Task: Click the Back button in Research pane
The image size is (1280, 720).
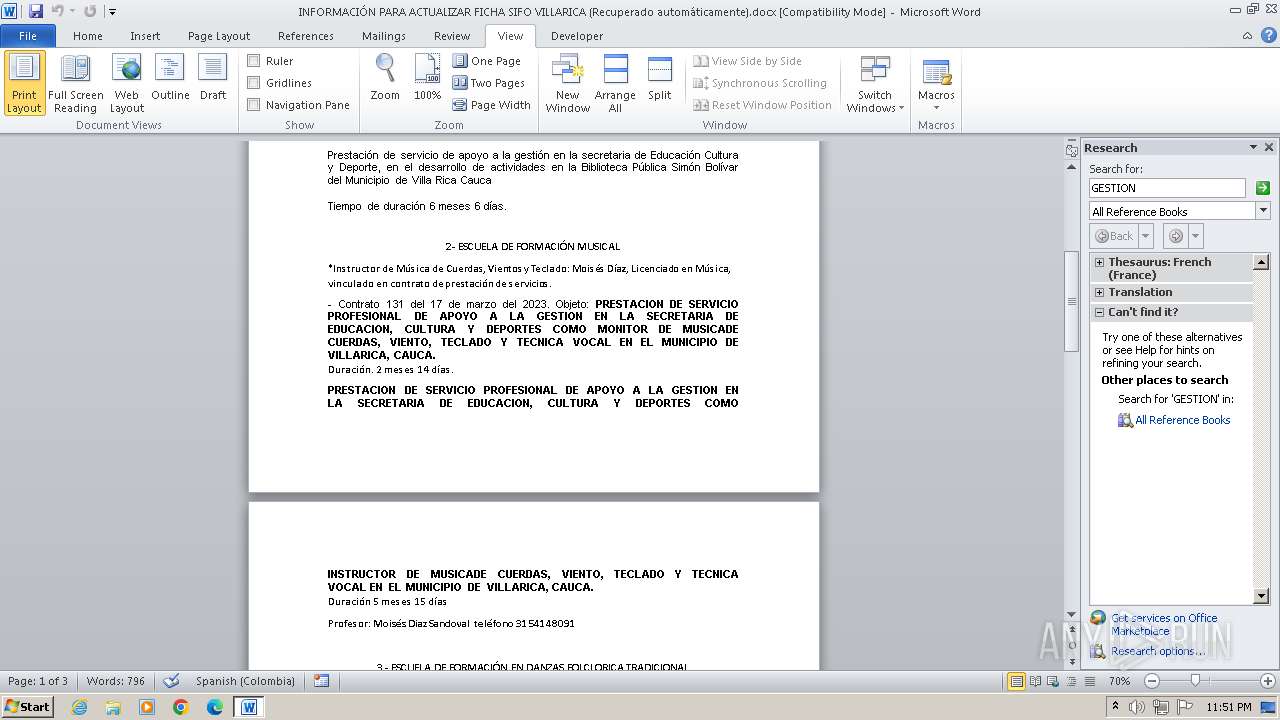Action: (1114, 236)
